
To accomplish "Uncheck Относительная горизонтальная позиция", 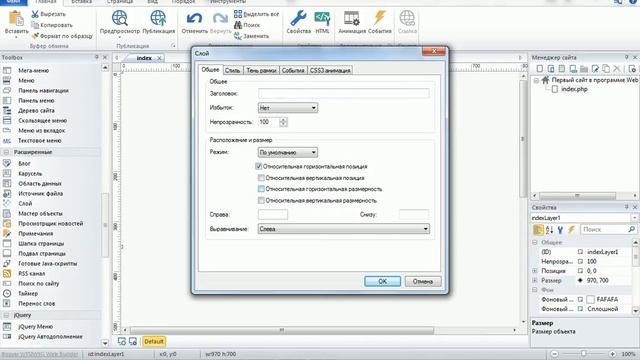I will tap(258, 166).
